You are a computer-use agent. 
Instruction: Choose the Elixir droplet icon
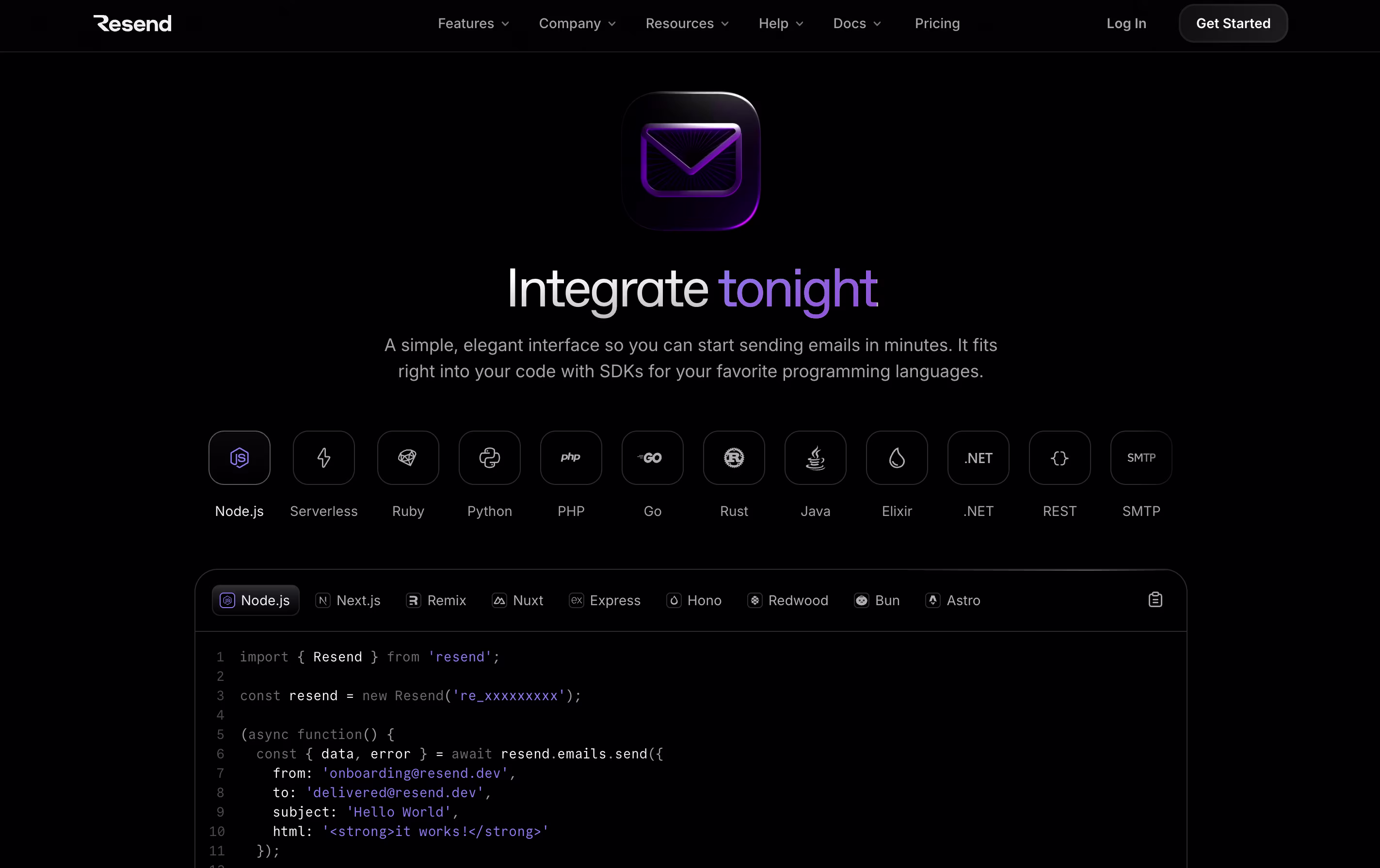click(x=896, y=458)
